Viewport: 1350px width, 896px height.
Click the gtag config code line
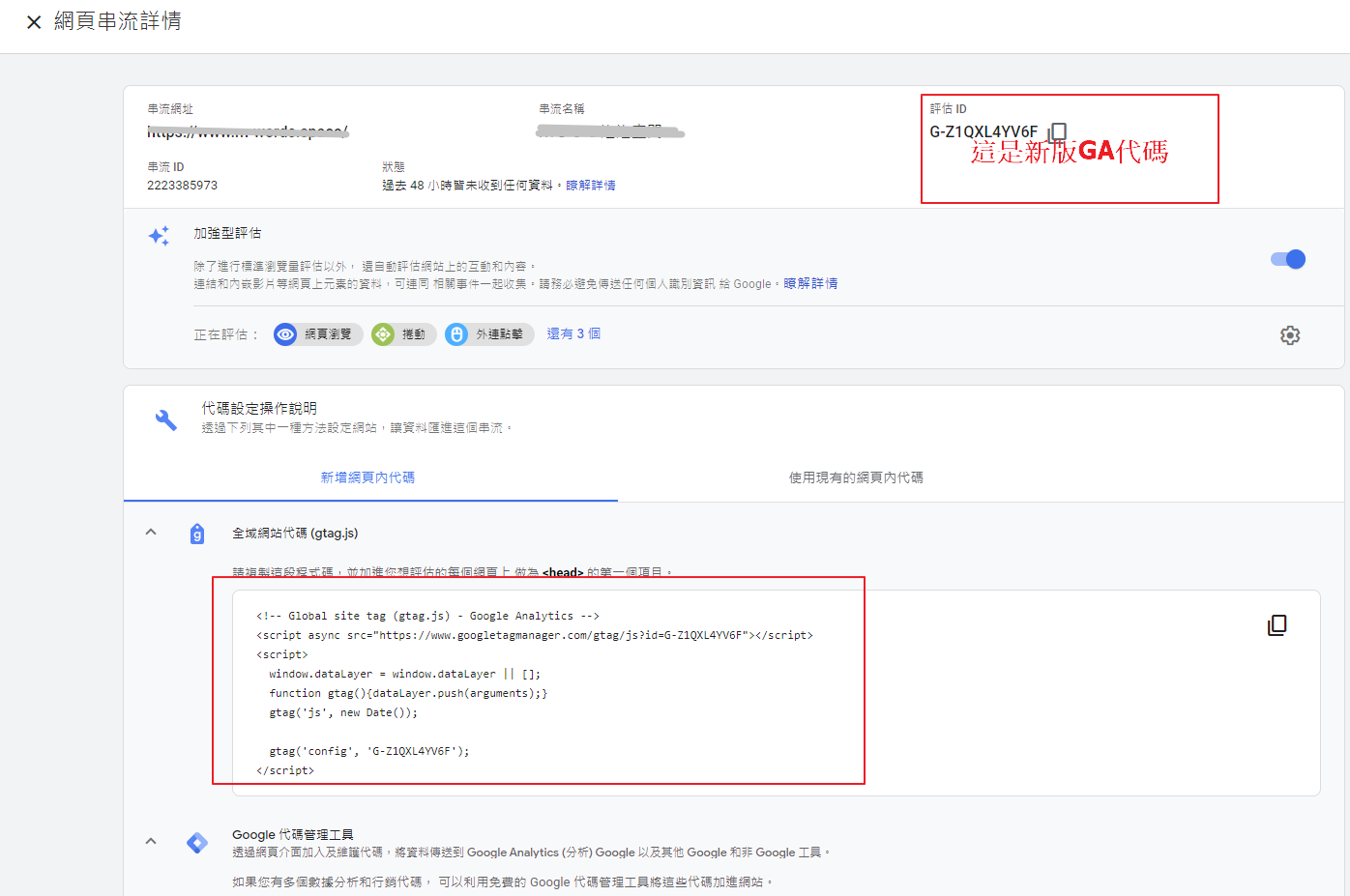(x=369, y=751)
